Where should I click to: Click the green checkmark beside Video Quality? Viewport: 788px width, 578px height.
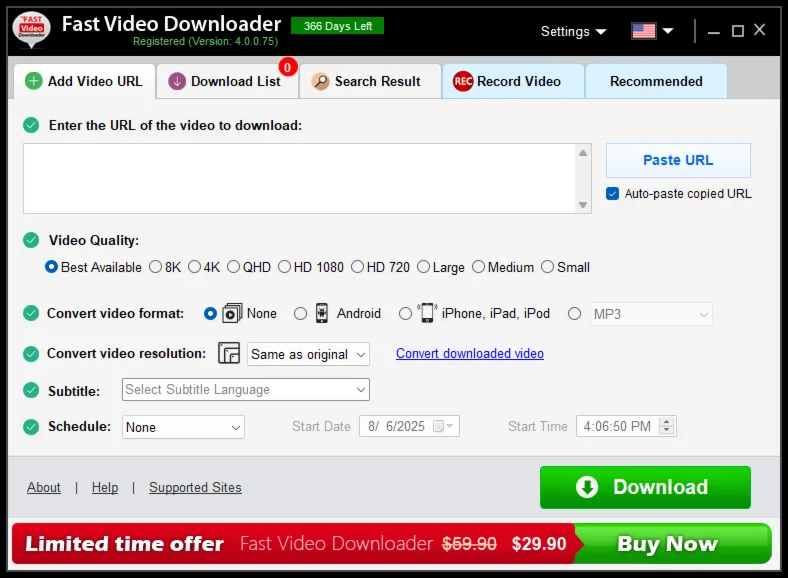click(31, 240)
